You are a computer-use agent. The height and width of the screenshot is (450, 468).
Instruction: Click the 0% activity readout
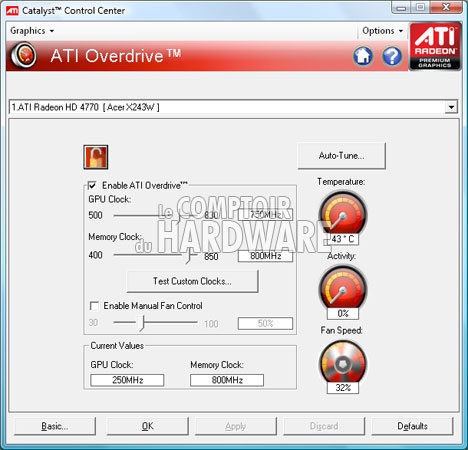click(343, 313)
